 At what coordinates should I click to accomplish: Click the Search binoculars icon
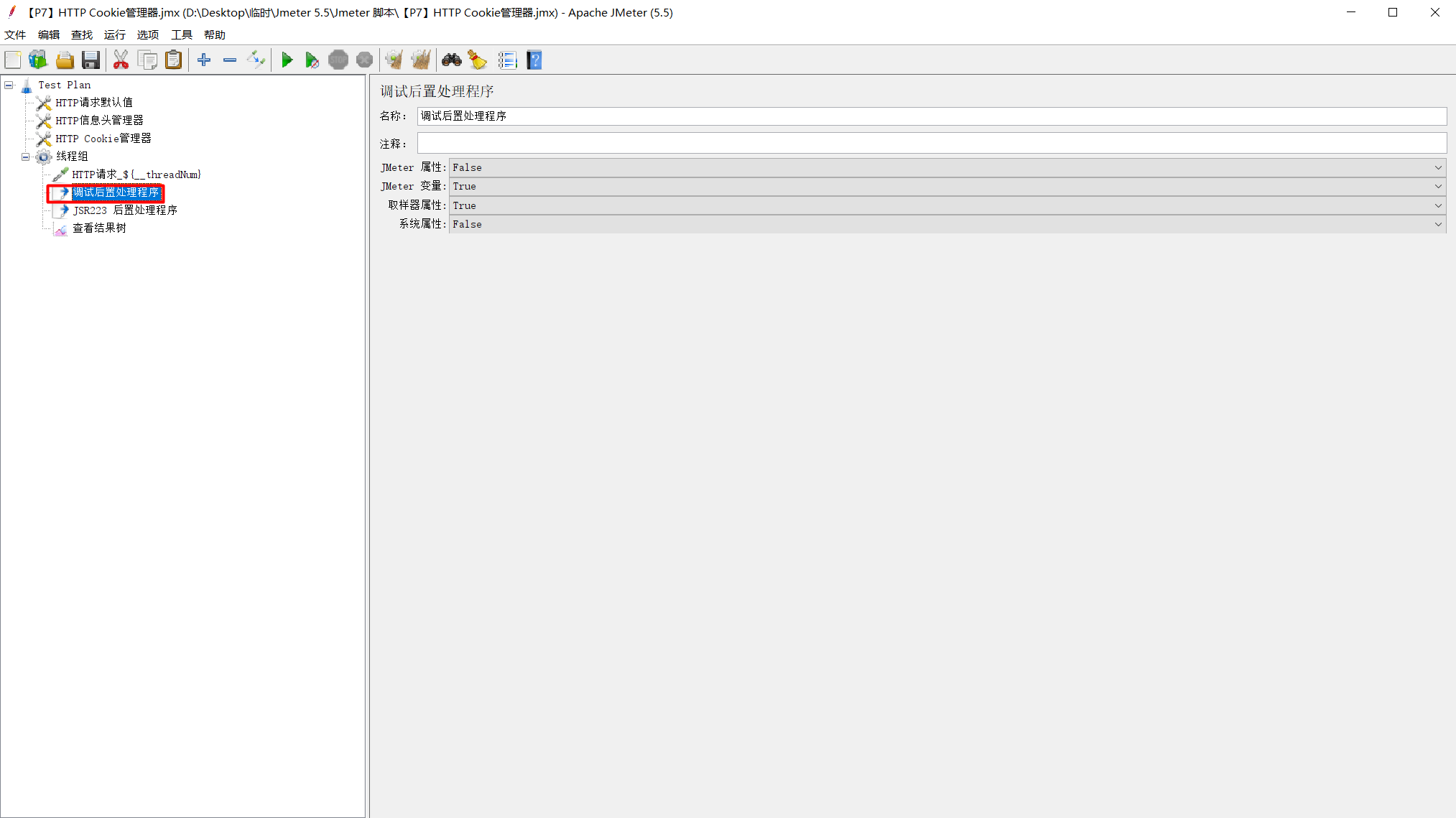pos(451,60)
